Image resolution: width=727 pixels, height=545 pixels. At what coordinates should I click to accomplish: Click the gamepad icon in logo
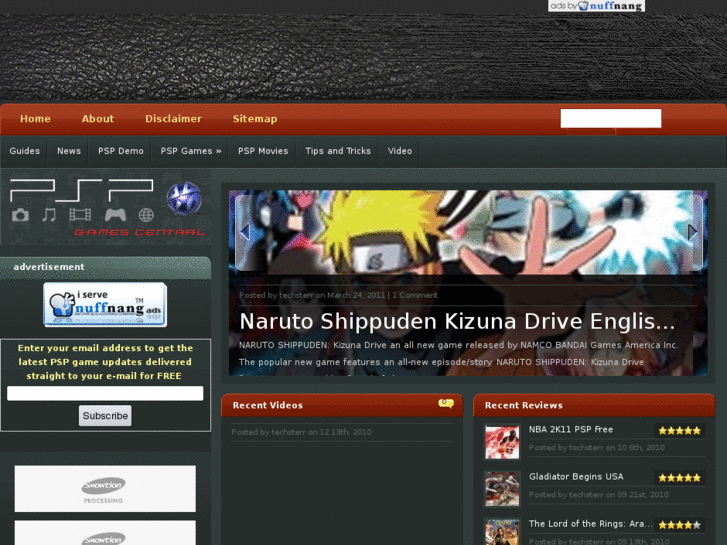pos(115,215)
